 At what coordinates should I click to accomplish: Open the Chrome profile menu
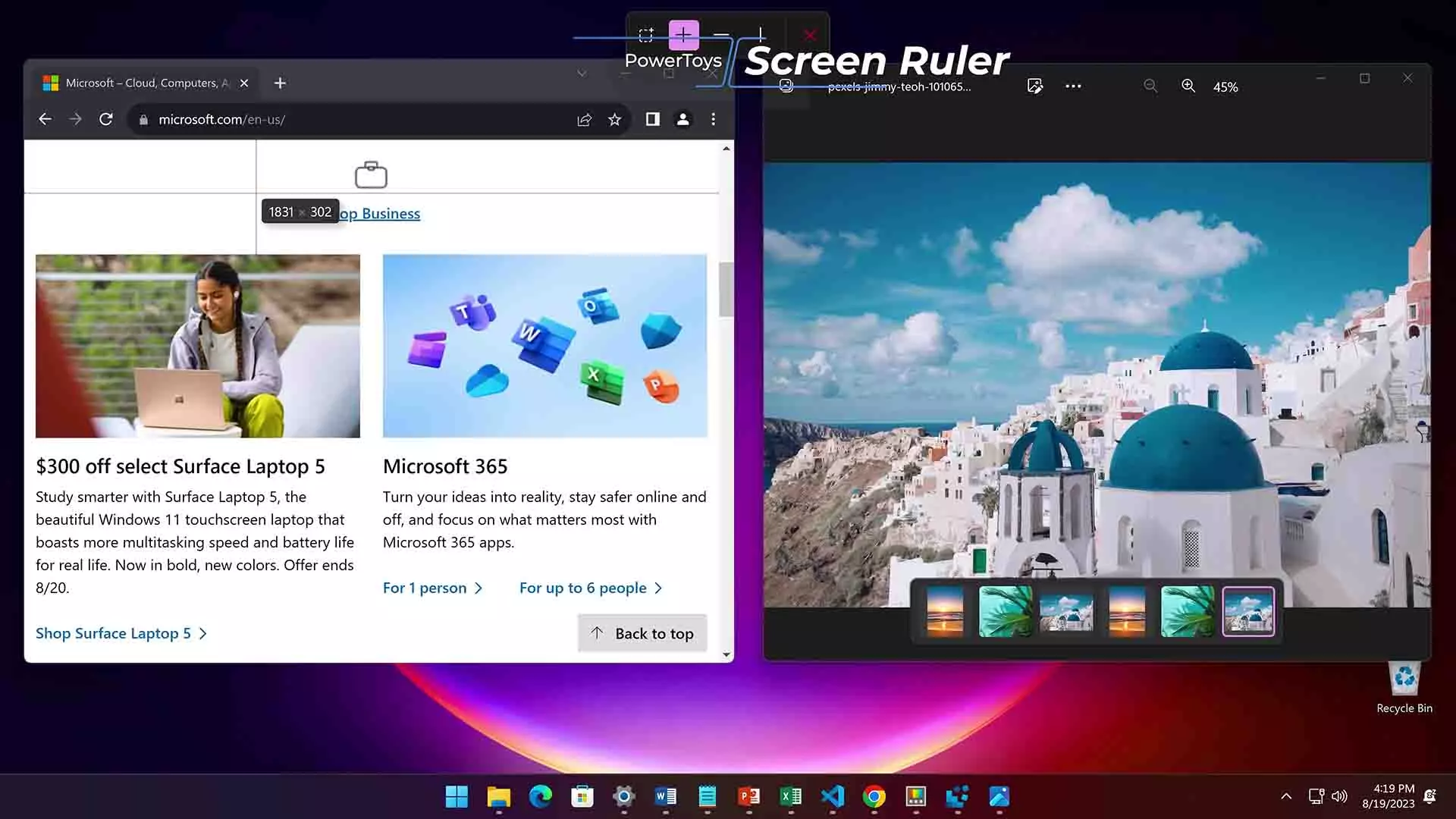click(682, 119)
